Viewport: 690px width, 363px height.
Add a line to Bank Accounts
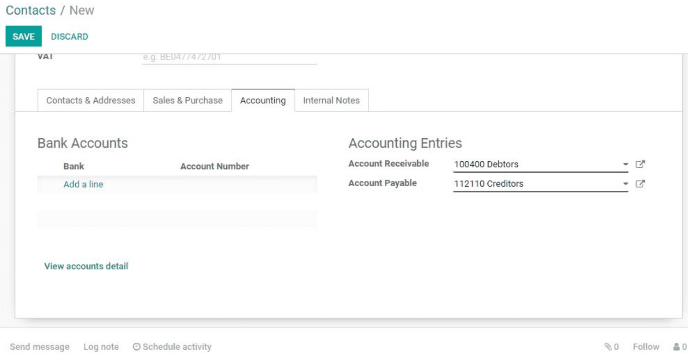tap(83, 184)
